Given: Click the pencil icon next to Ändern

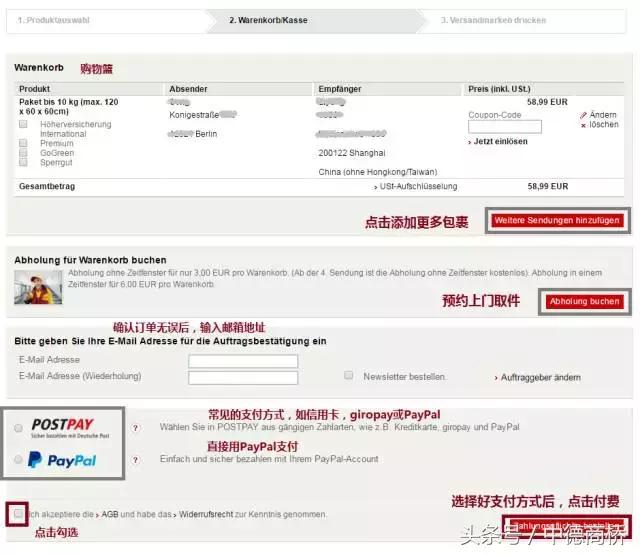Looking at the screenshot, I should [x=583, y=115].
